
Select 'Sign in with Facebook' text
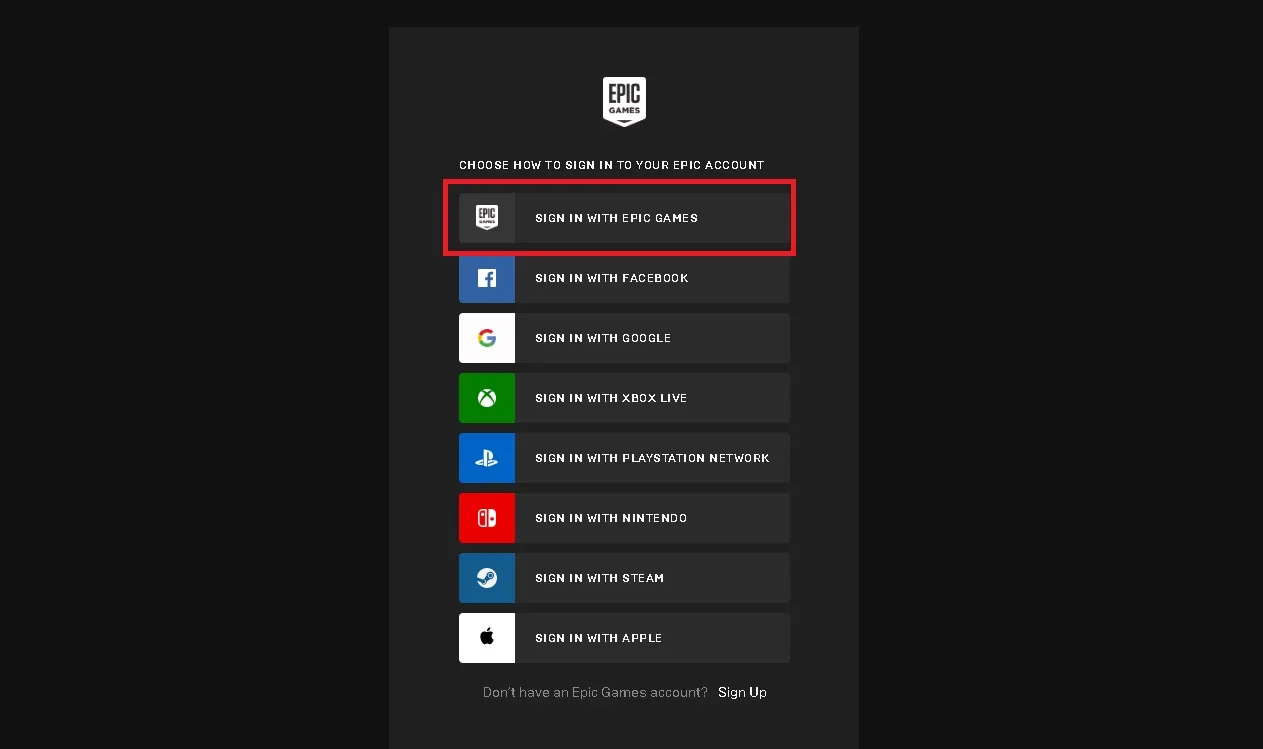(611, 278)
